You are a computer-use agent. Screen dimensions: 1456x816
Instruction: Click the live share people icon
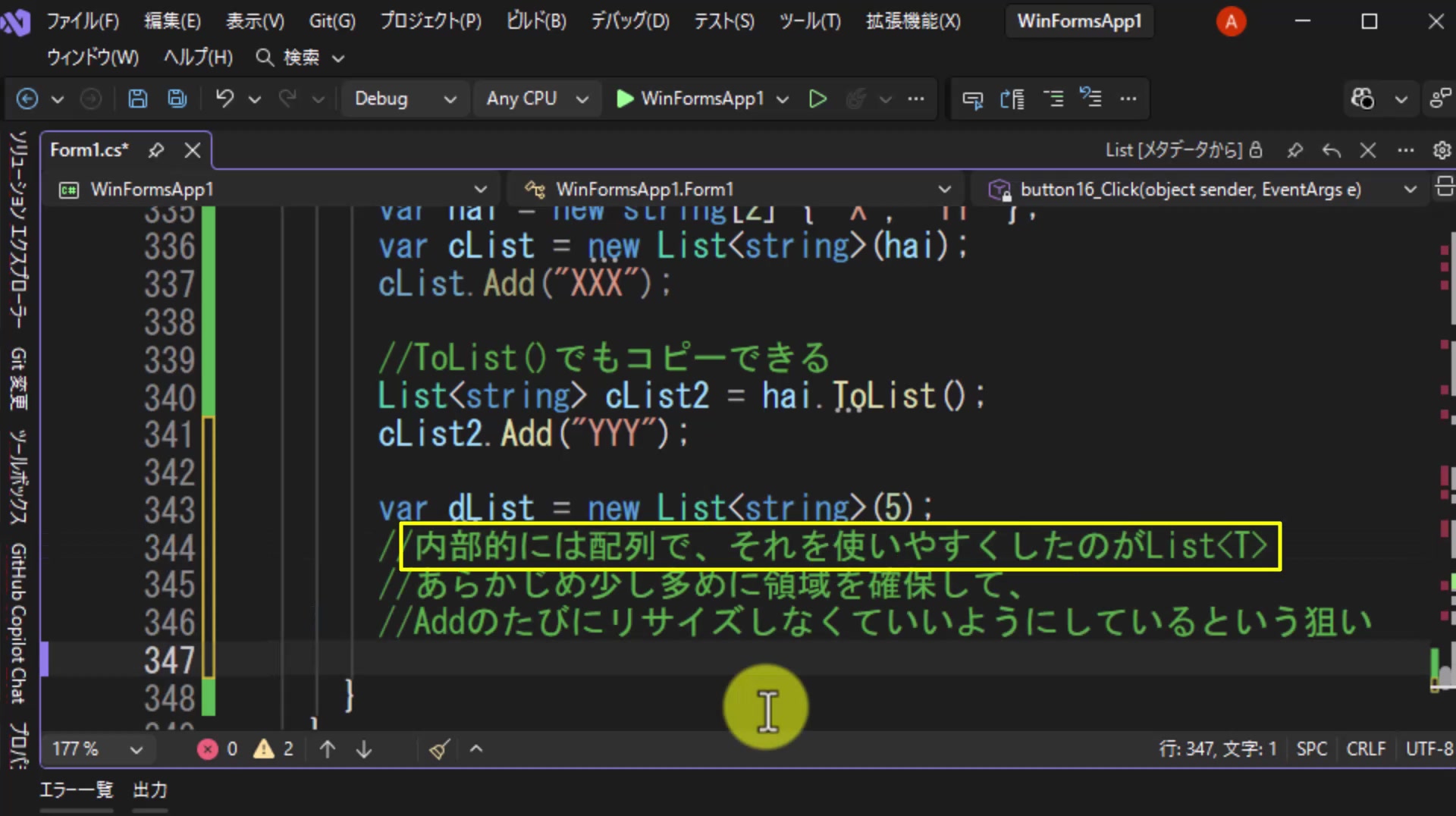1440,99
